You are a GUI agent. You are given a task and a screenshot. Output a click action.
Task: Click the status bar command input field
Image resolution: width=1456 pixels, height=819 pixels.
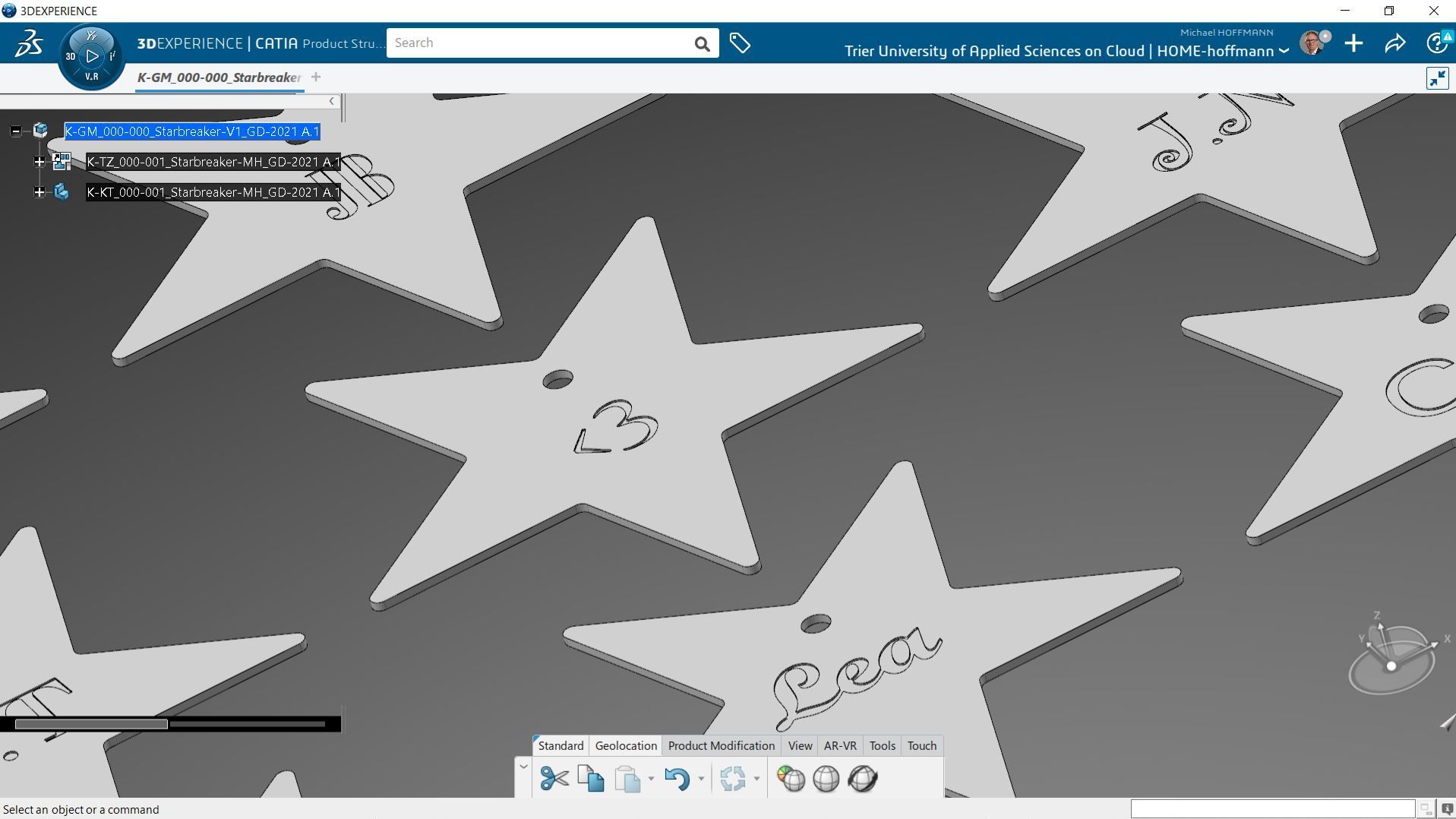click(1272, 810)
